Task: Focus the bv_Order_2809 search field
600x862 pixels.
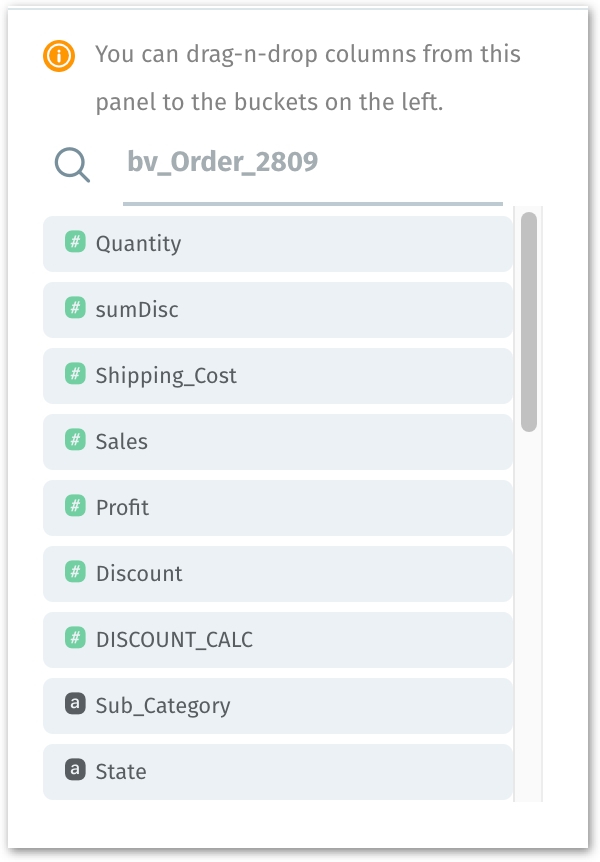Action: (312, 163)
